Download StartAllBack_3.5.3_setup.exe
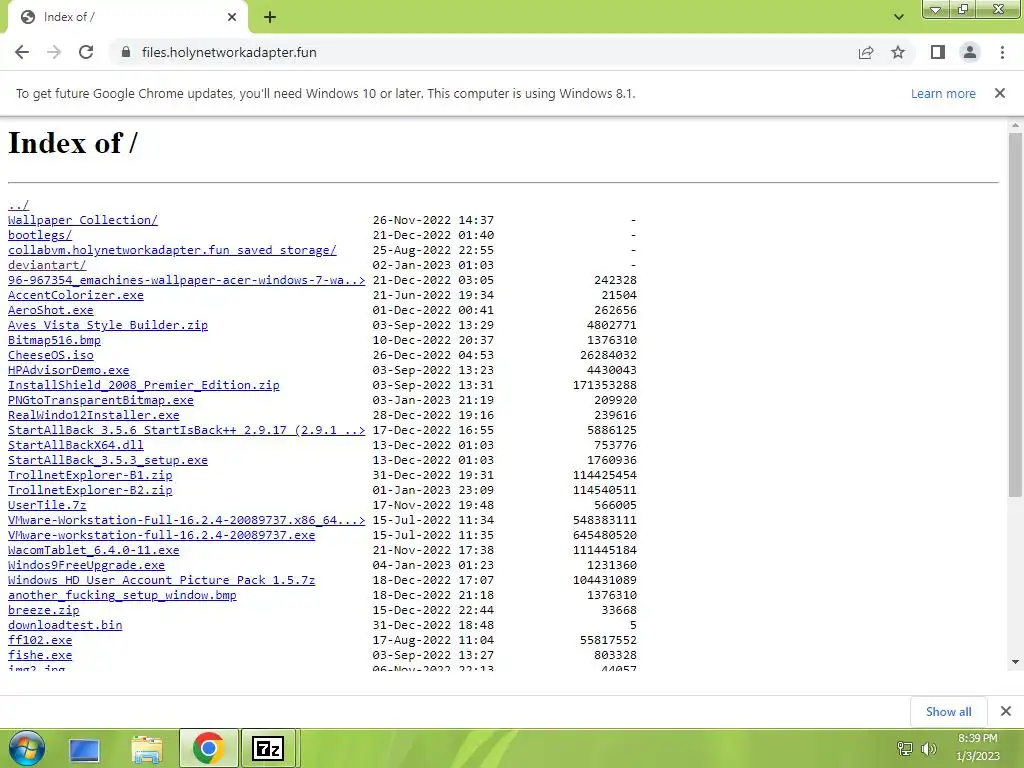 point(108,460)
